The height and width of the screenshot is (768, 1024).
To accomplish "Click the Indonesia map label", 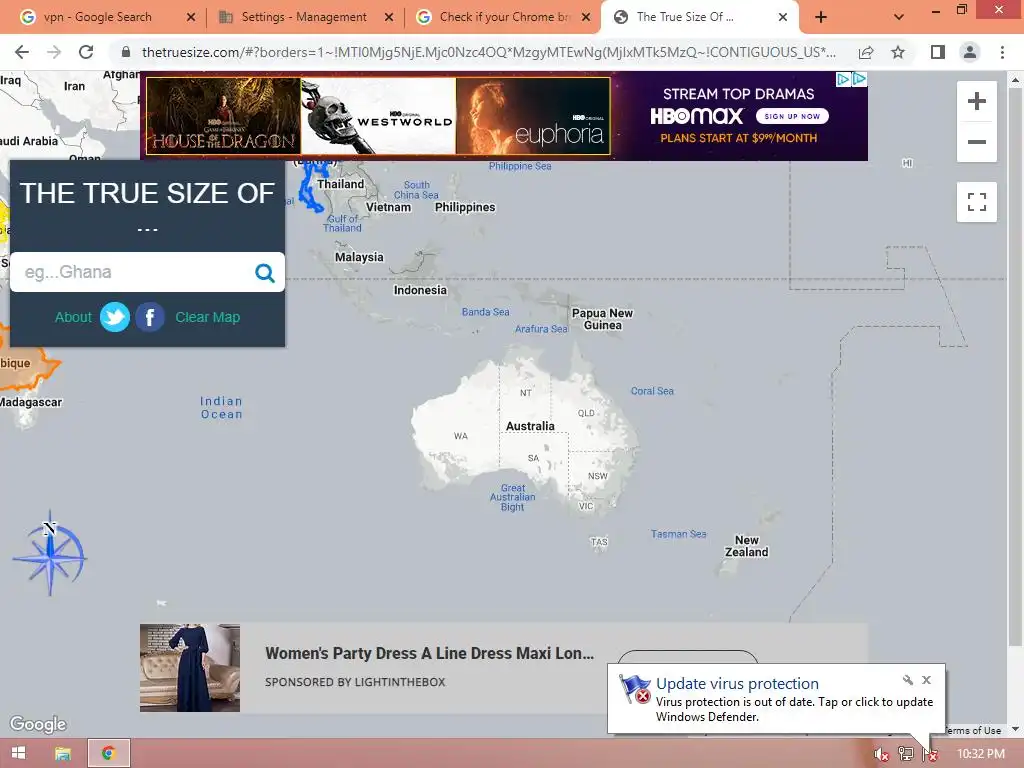I will 420,291.
